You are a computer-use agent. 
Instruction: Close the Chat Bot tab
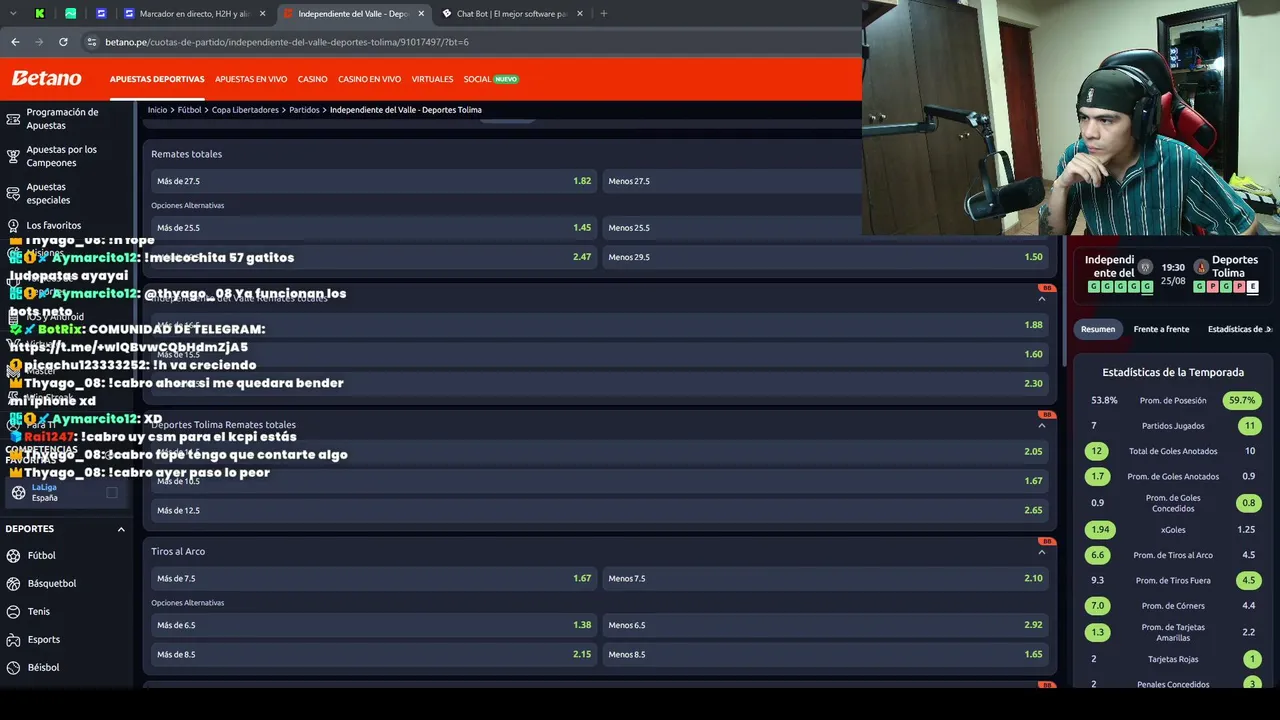point(579,14)
